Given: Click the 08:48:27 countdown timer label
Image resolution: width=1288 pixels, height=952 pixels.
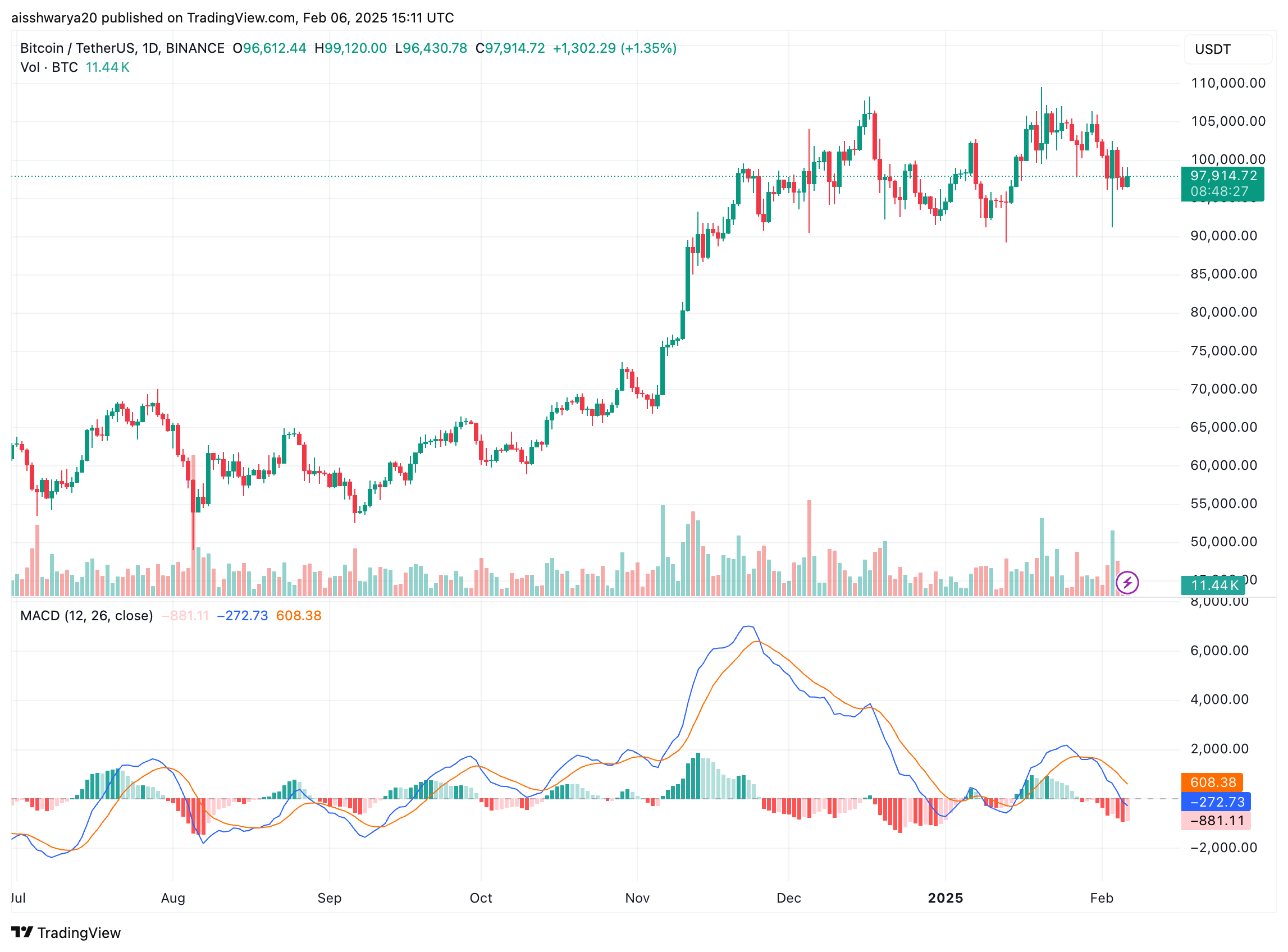Looking at the screenshot, I should pyautogui.click(x=1220, y=191).
